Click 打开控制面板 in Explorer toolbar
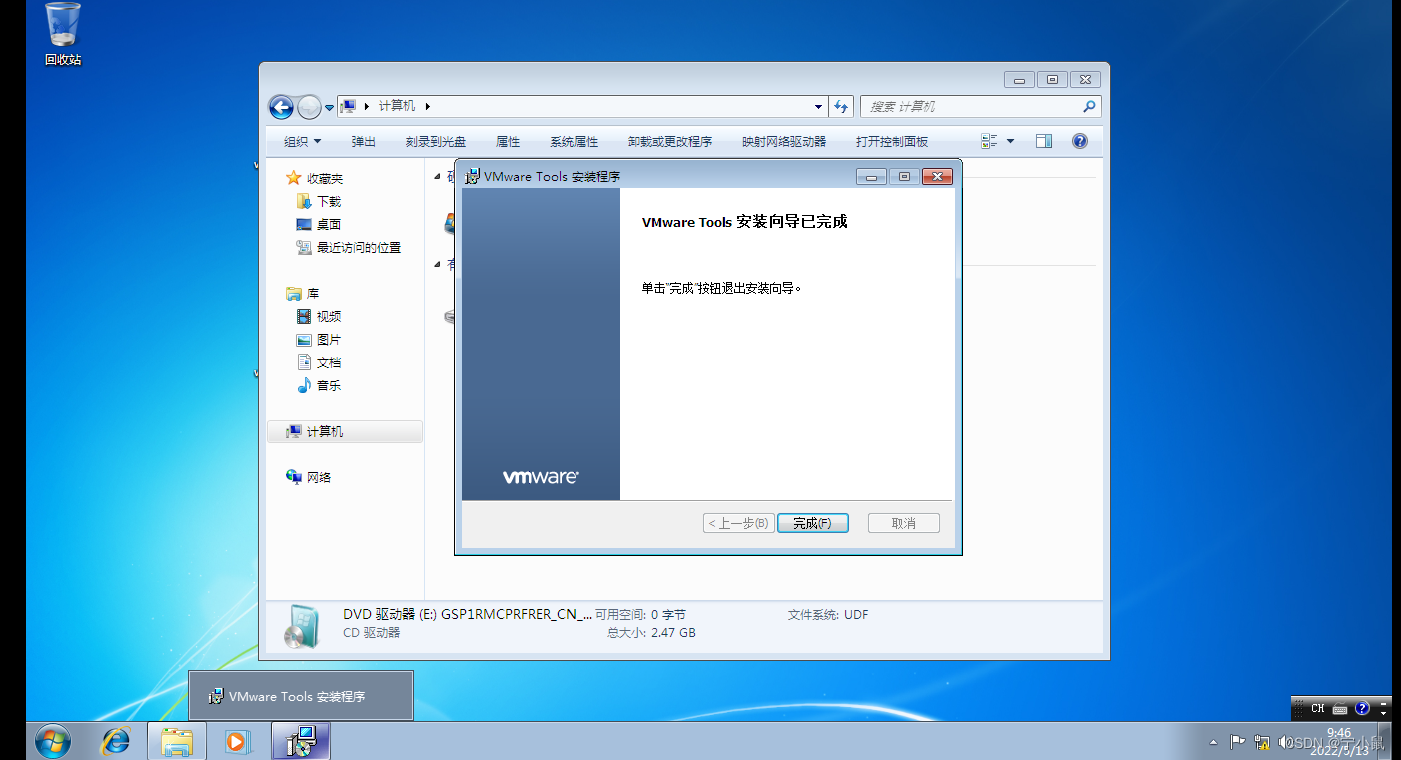The image size is (1401, 760). [x=892, y=142]
